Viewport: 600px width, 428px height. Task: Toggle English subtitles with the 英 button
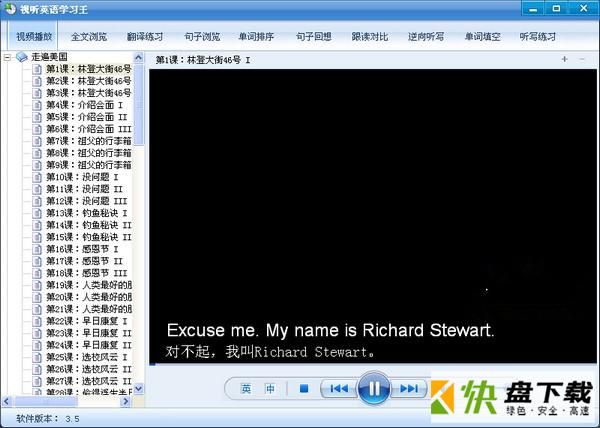[x=246, y=389]
